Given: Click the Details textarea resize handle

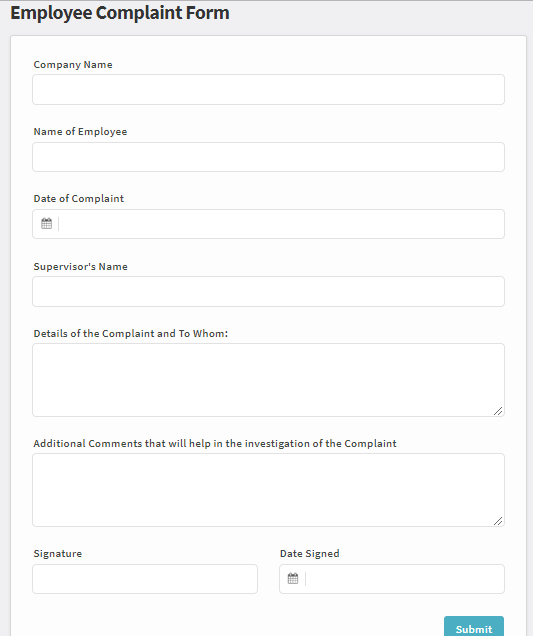Looking at the screenshot, I should click(x=498, y=410).
